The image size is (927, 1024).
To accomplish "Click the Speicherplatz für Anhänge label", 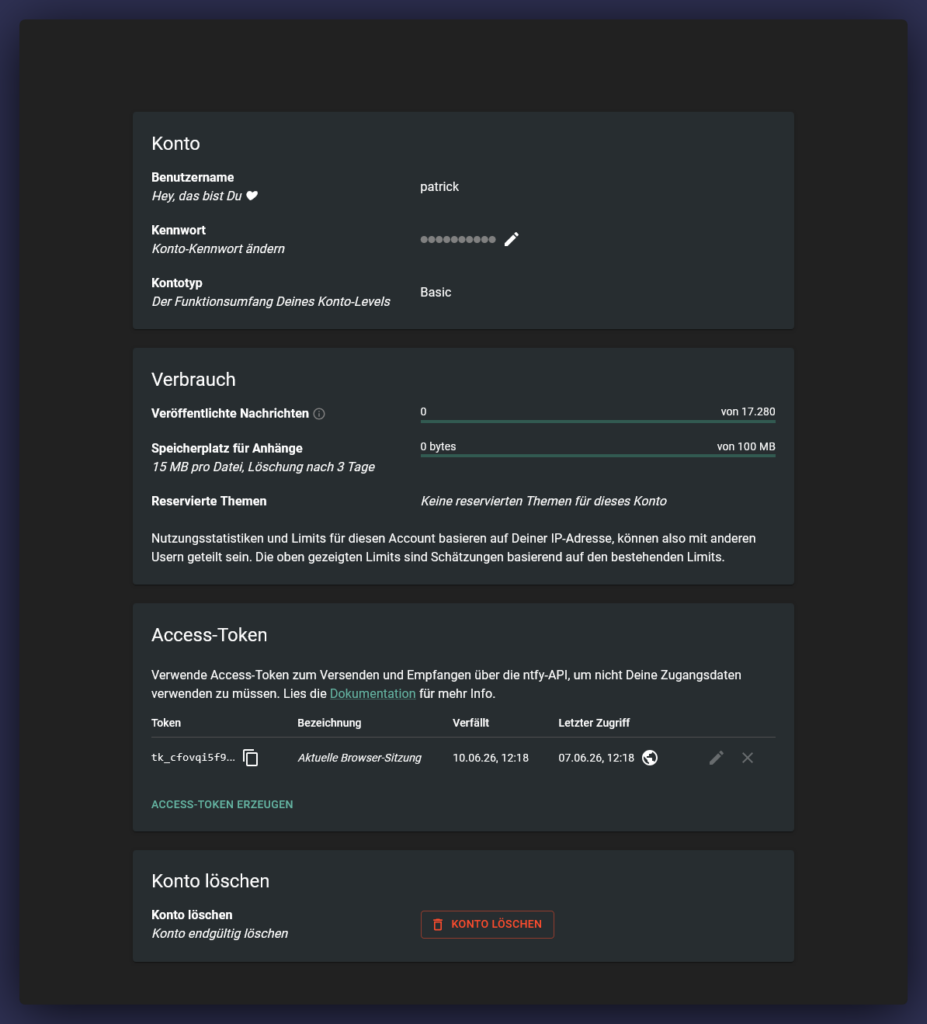I will [227, 448].
